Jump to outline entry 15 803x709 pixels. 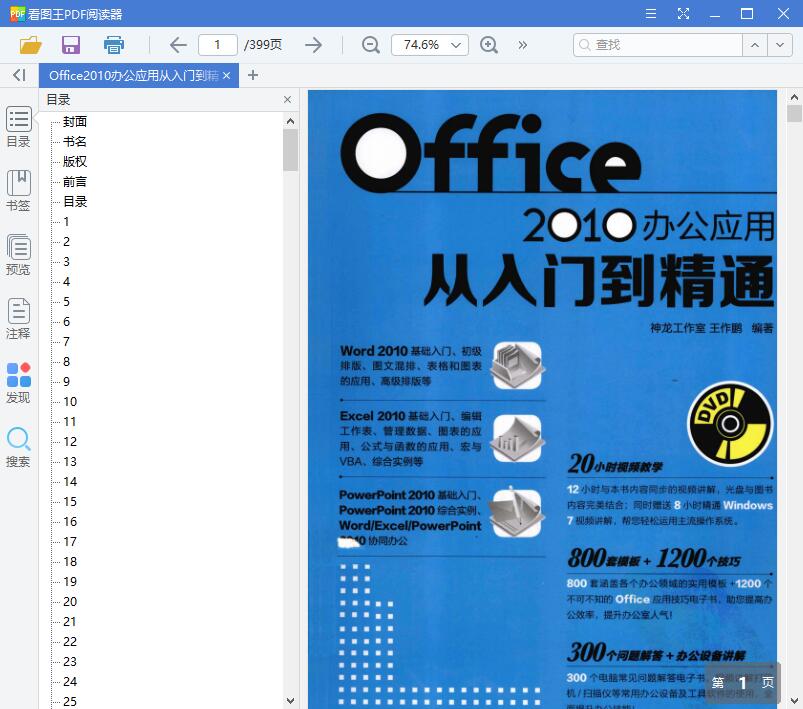[x=70, y=501]
